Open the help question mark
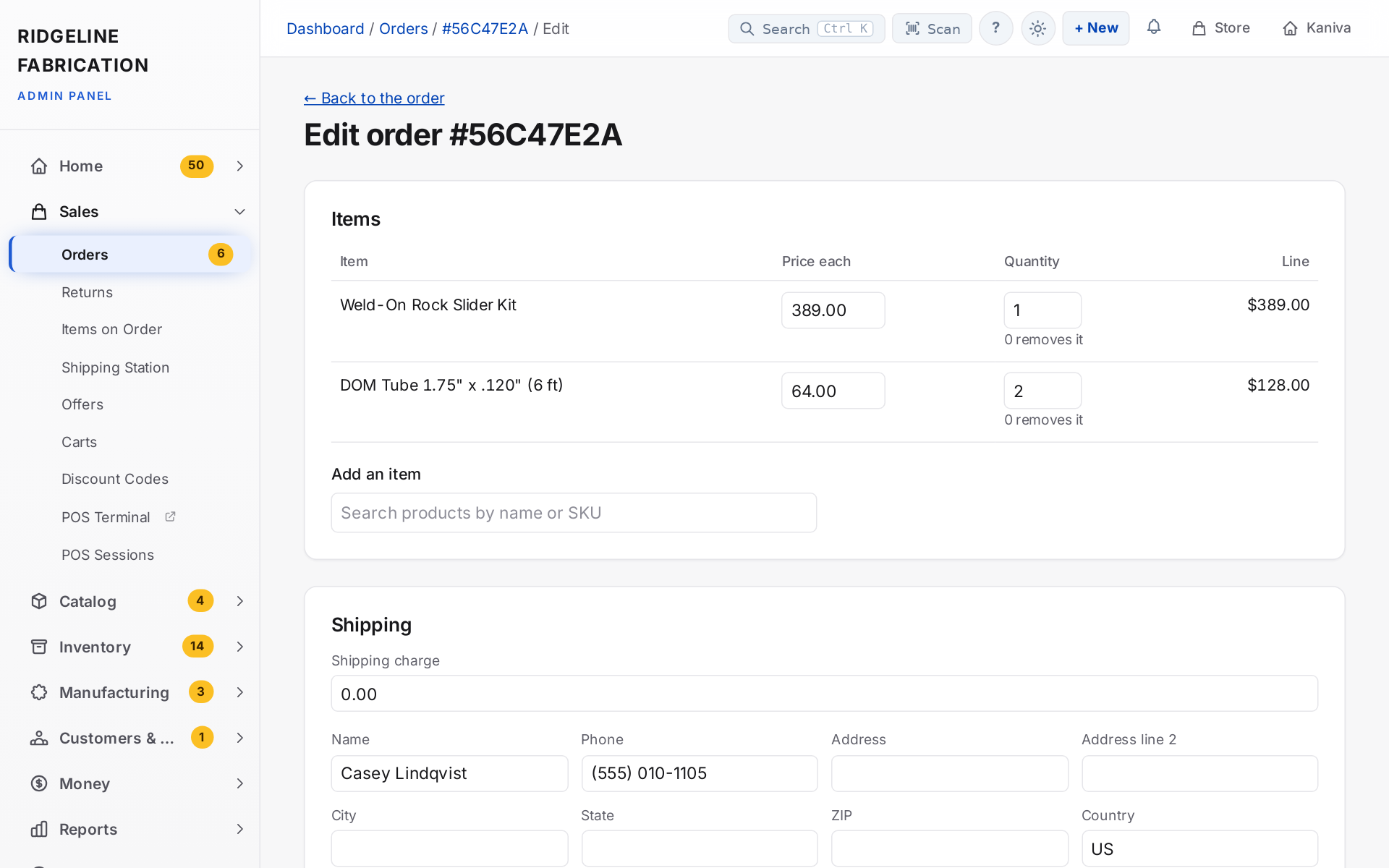The image size is (1389, 868). coord(996,28)
